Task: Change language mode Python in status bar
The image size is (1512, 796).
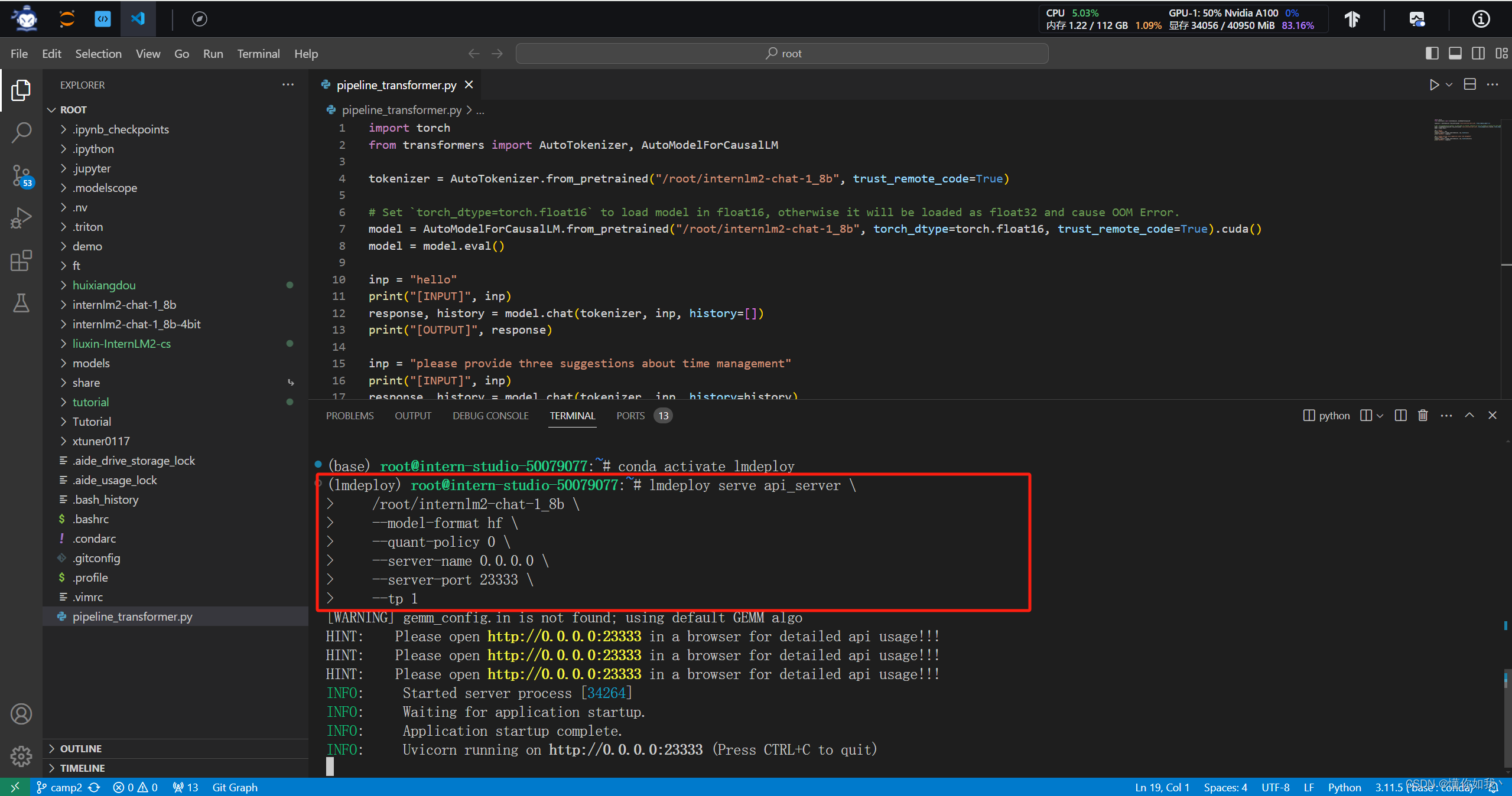Action: point(1344,787)
